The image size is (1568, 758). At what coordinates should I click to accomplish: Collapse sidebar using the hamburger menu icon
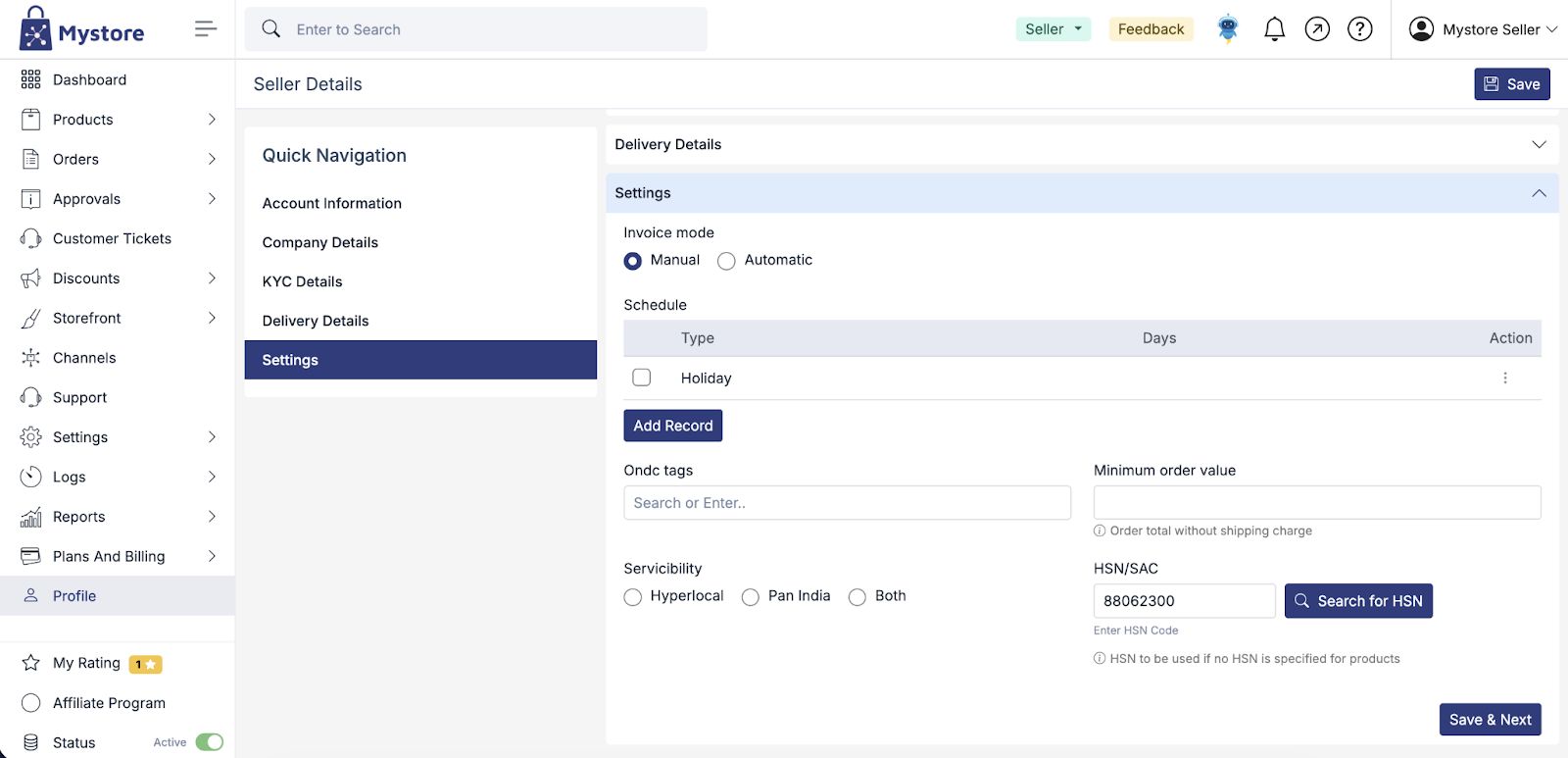click(x=205, y=29)
